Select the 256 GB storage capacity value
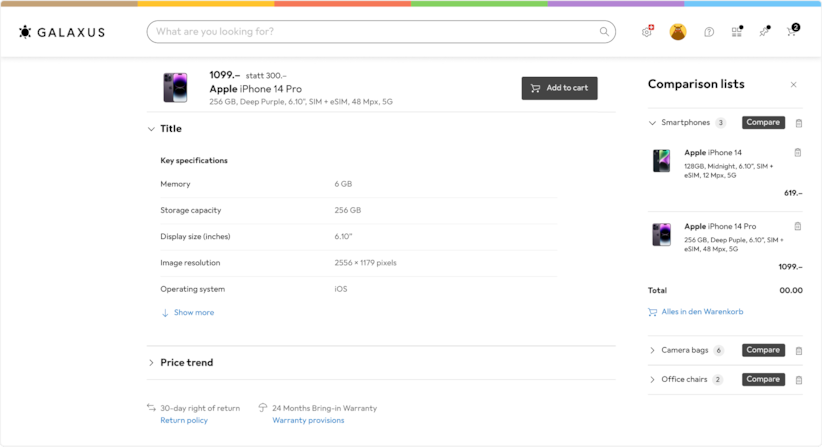Screen dimensions: 822x447 pyautogui.click(x=348, y=210)
